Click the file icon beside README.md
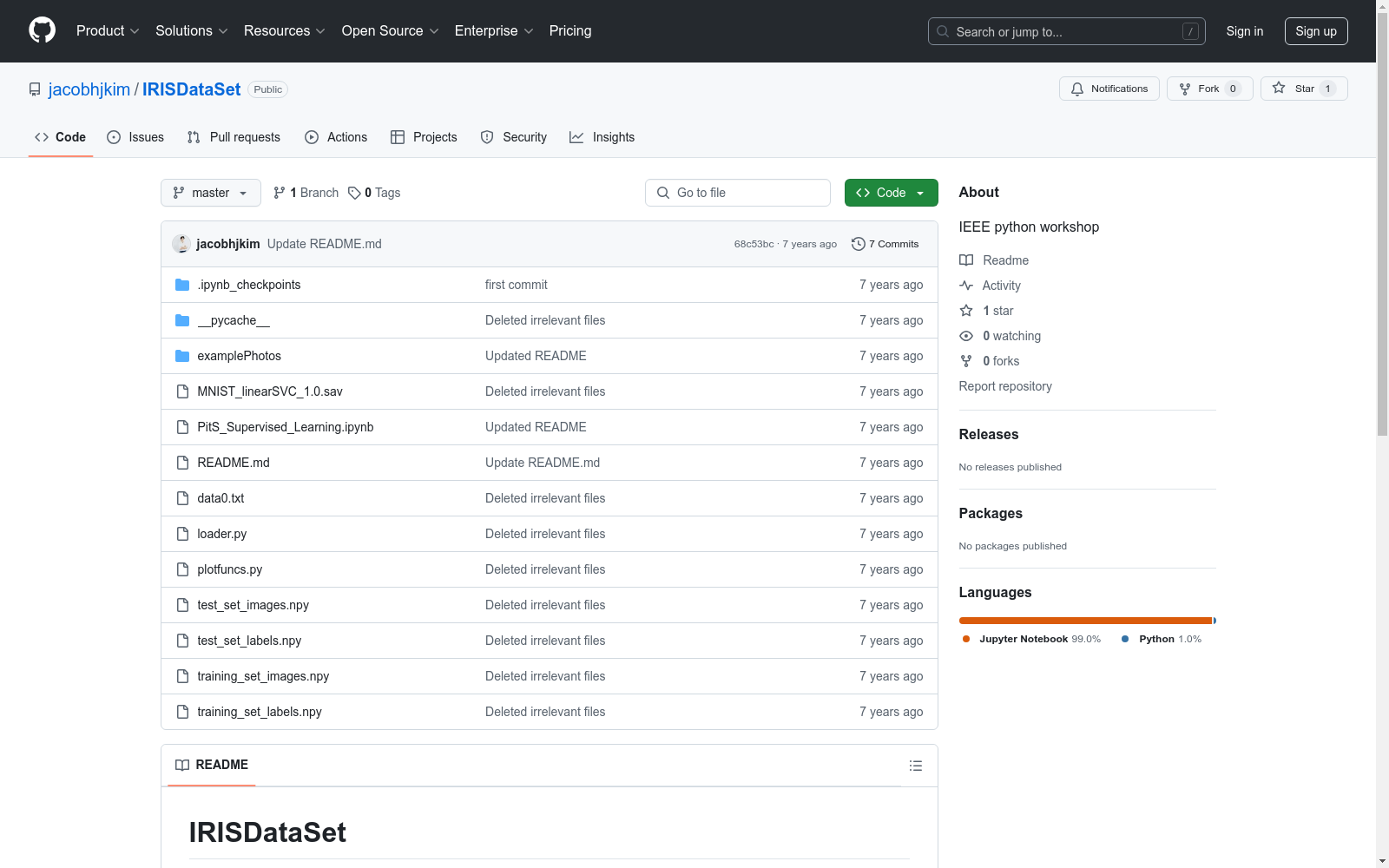Screen dimensions: 1389x868 coord(182,463)
